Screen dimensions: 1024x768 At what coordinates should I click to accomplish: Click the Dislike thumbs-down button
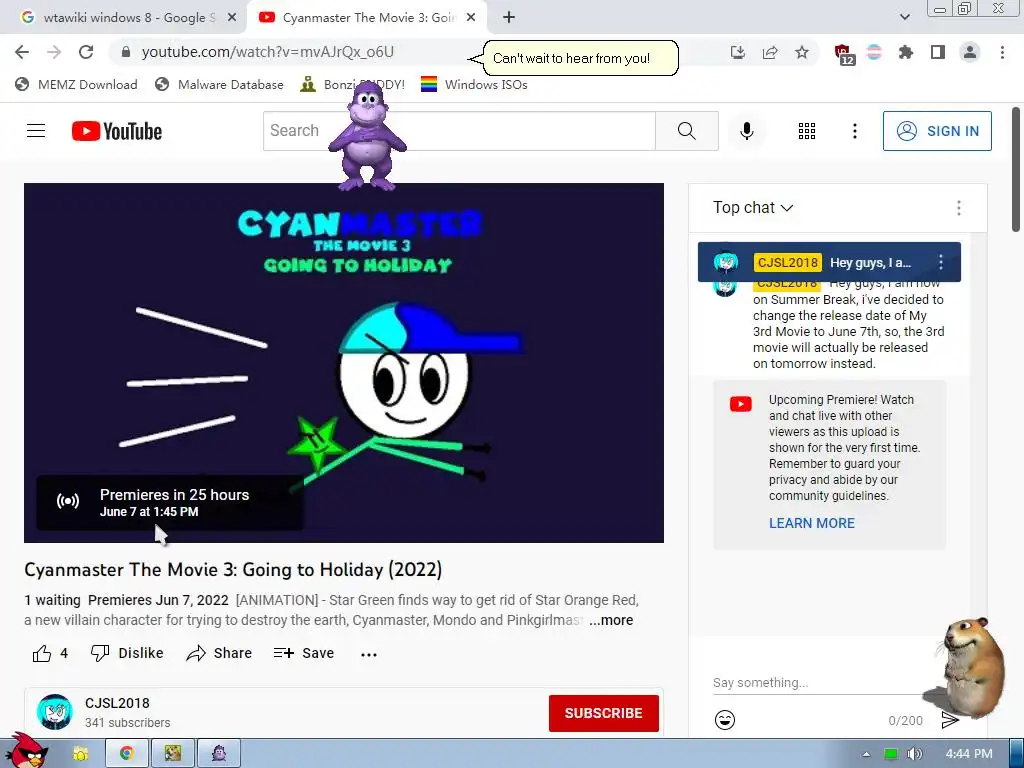[127, 653]
